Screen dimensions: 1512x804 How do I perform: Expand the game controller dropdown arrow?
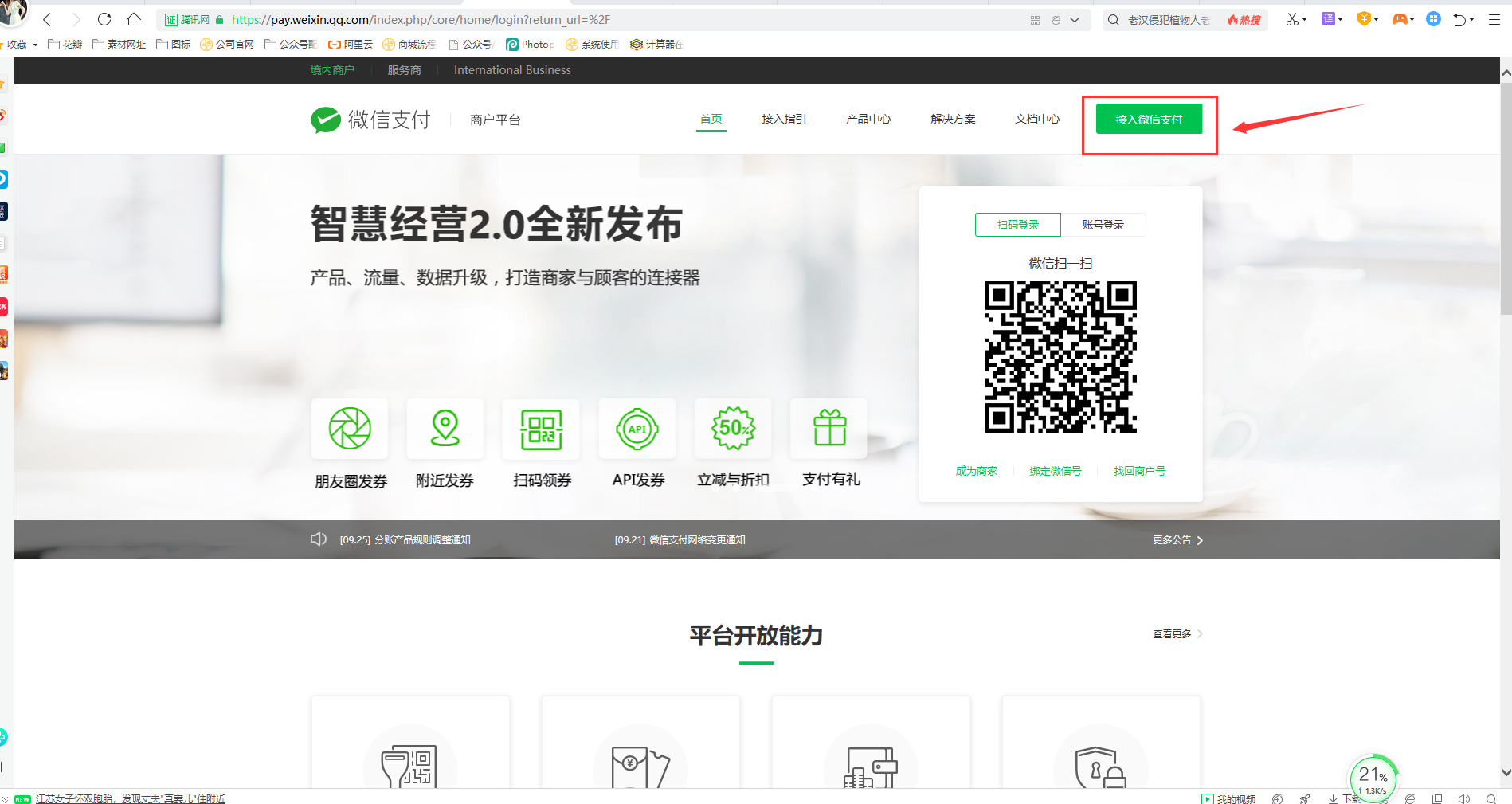click(1412, 20)
